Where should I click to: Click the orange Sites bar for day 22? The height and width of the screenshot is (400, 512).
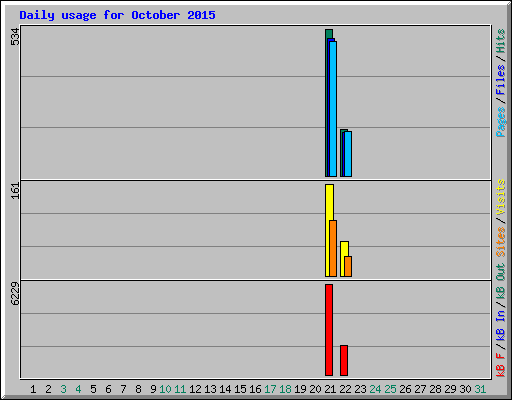[x=348, y=266]
